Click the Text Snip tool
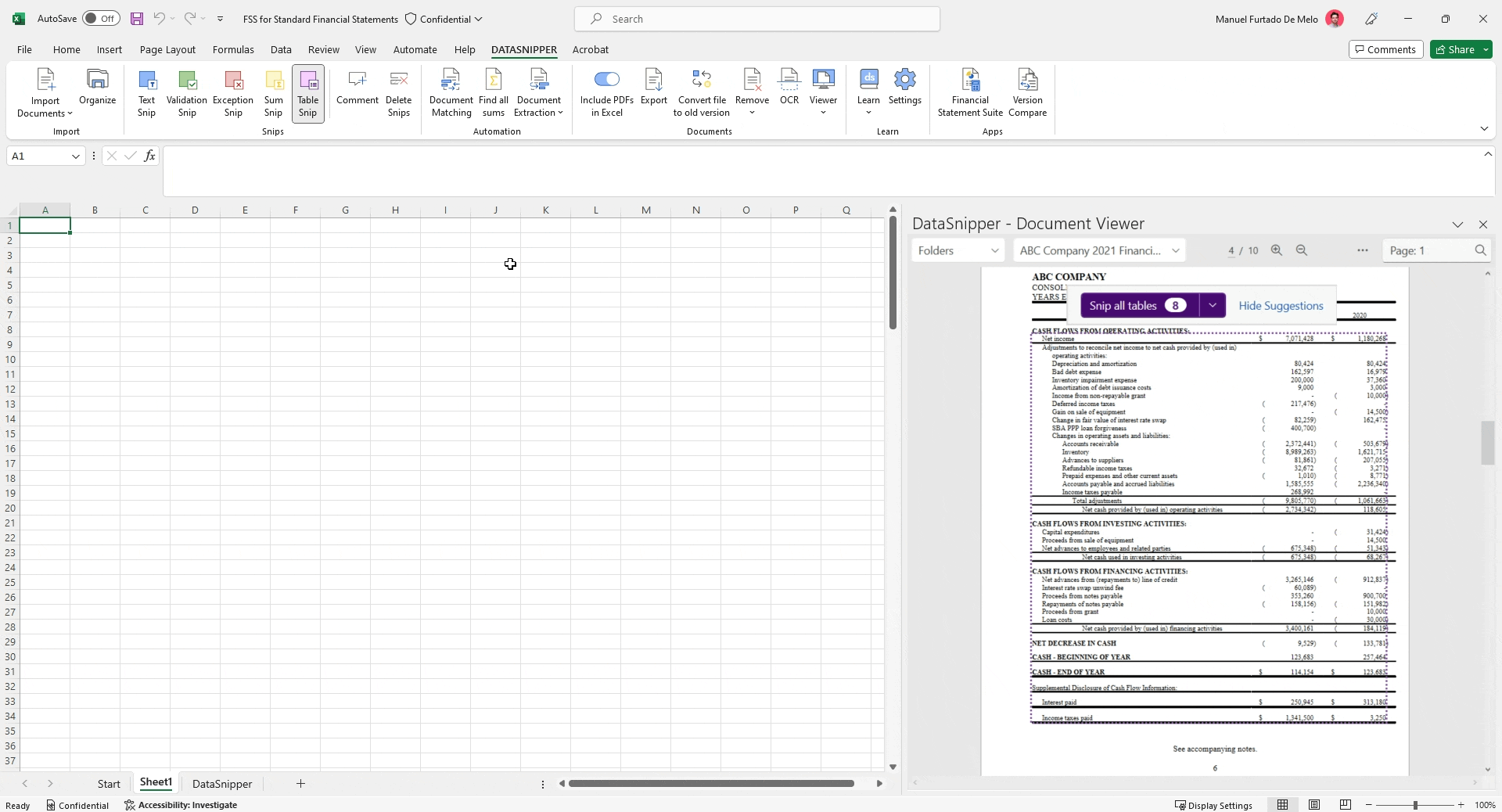Viewport: 1502px width, 812px height. pos(146,92)
